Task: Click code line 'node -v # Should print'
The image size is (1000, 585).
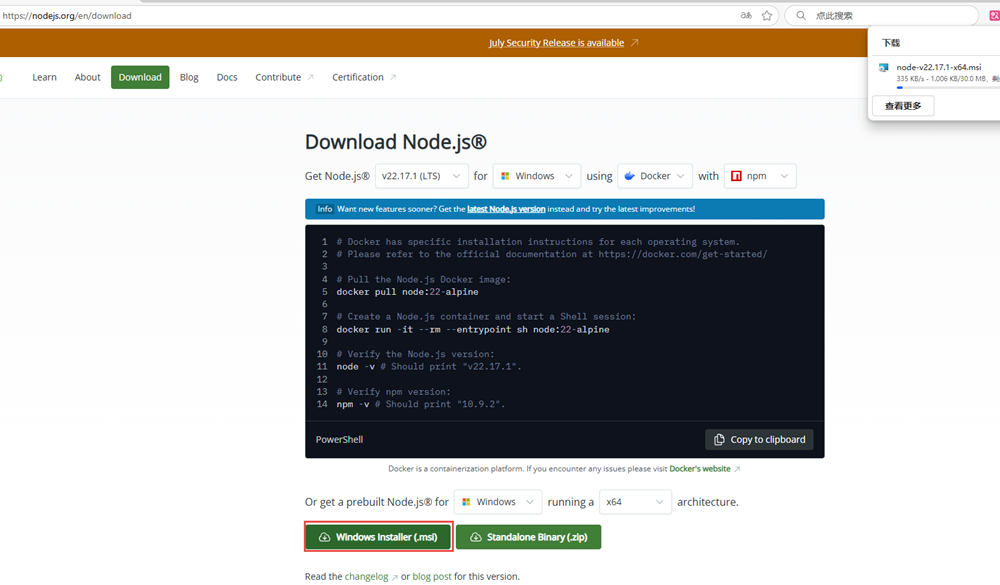Action: tap(429, 367)
